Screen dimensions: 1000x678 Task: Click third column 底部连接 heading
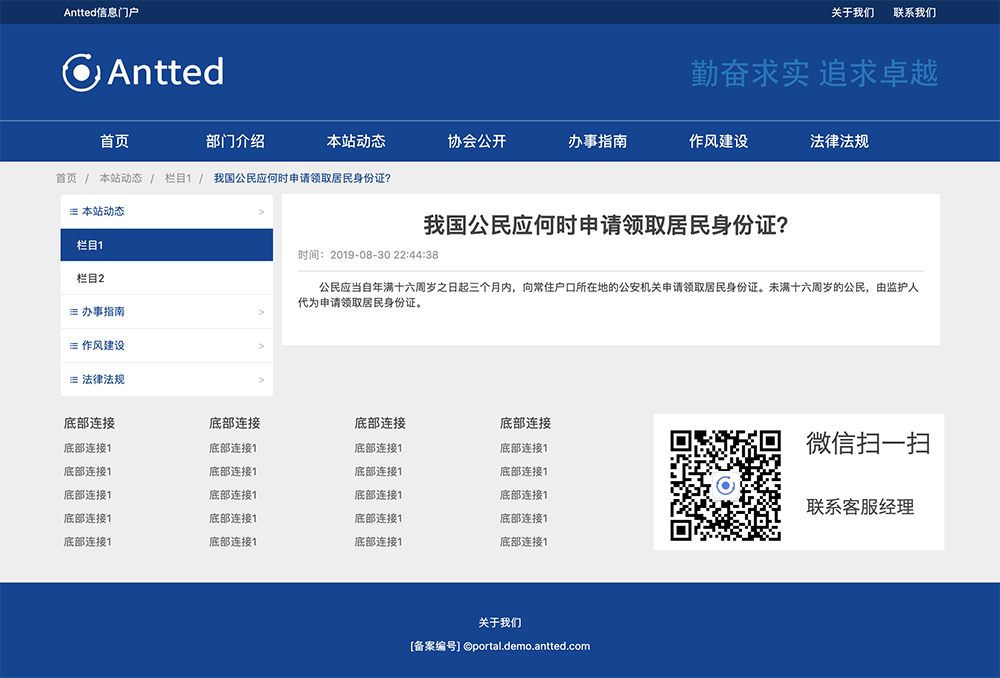pos(380,423)
